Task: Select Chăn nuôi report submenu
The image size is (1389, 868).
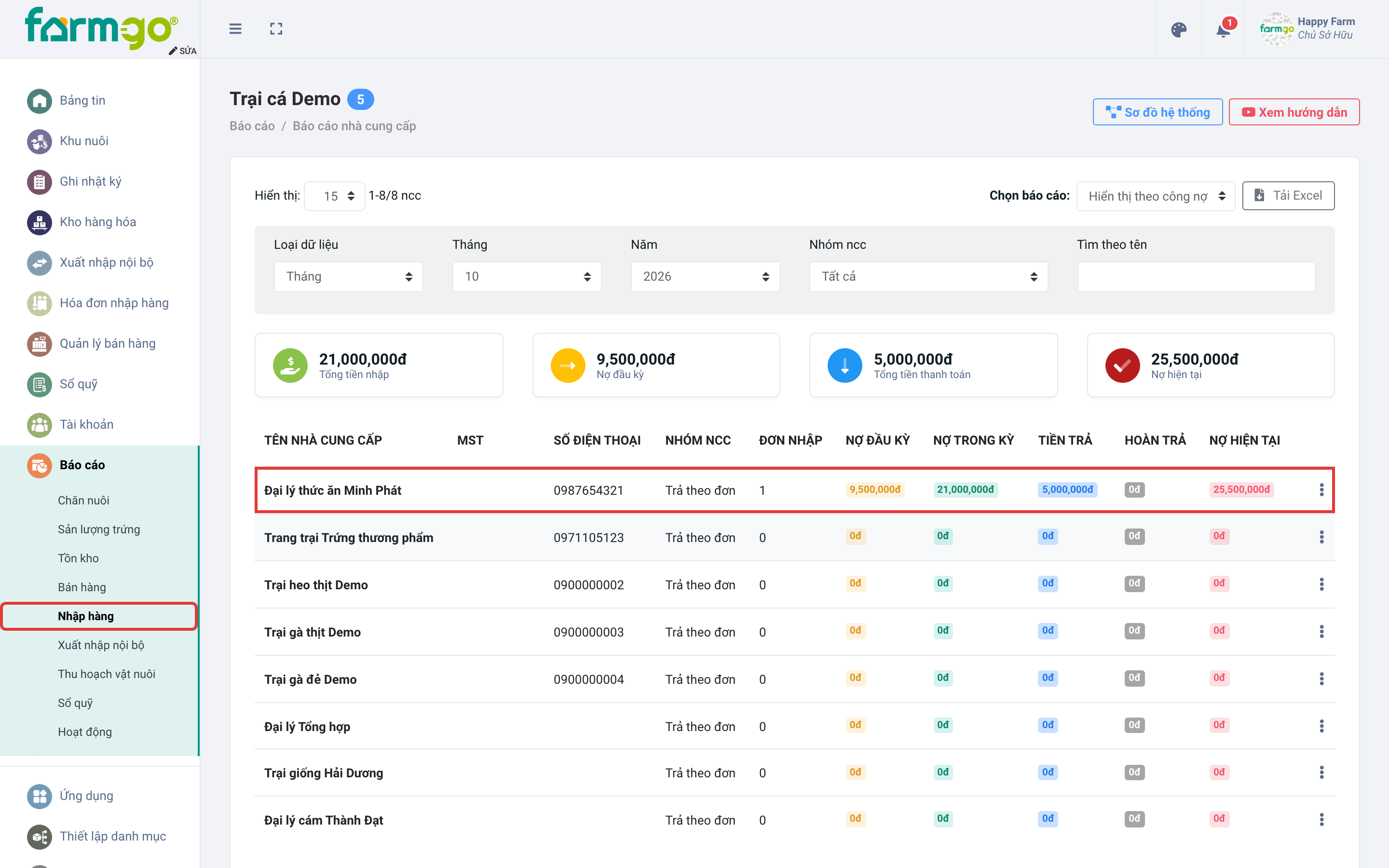Action: tap(84, 501)
